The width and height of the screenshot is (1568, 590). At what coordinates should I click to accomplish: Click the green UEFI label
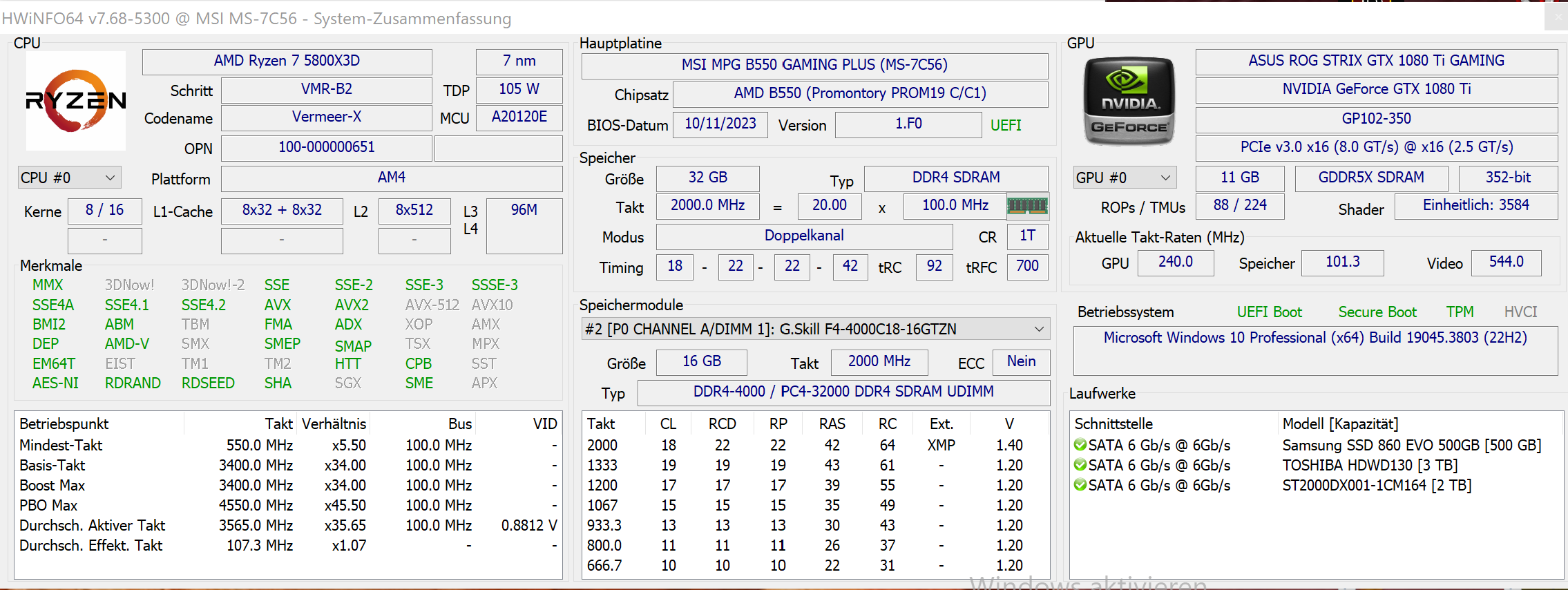click(x=1006, y=125)
